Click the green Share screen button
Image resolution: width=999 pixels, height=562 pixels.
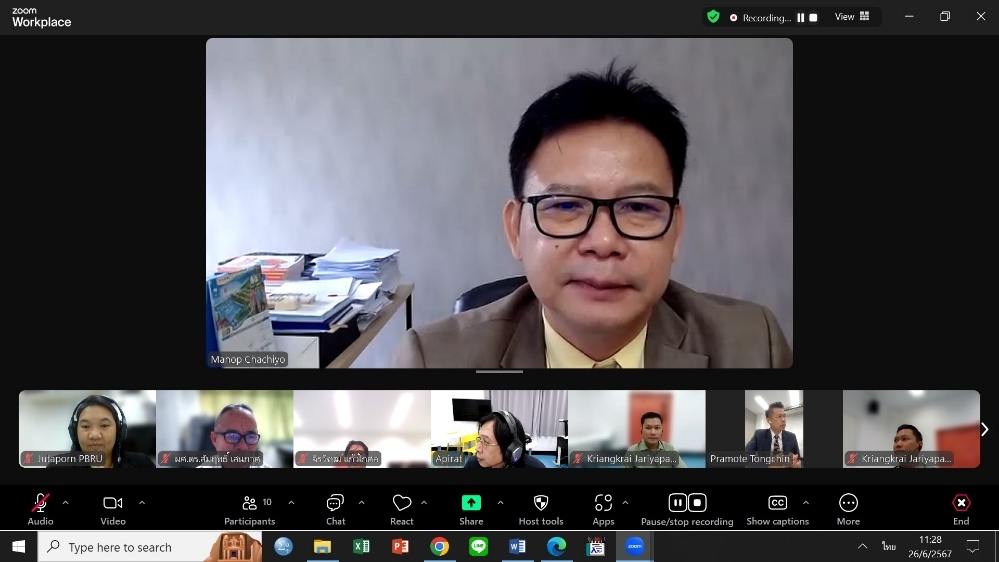tap(471, 503)
